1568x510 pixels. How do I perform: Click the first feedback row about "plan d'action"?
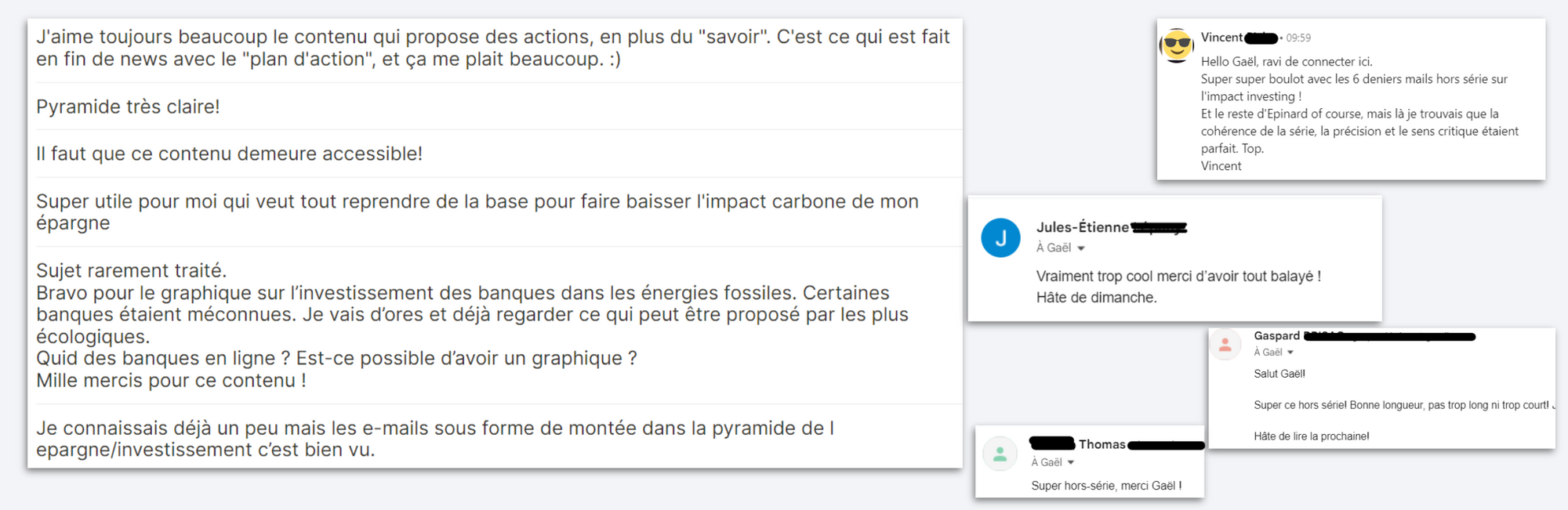495,48
